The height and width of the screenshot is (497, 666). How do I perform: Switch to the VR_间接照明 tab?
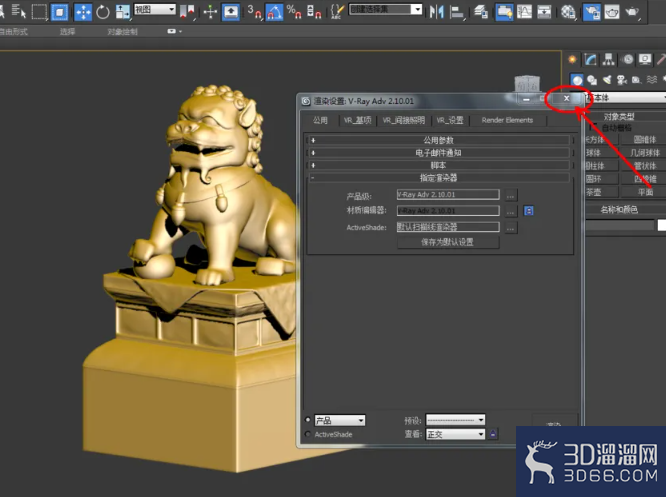pos(404,120)
